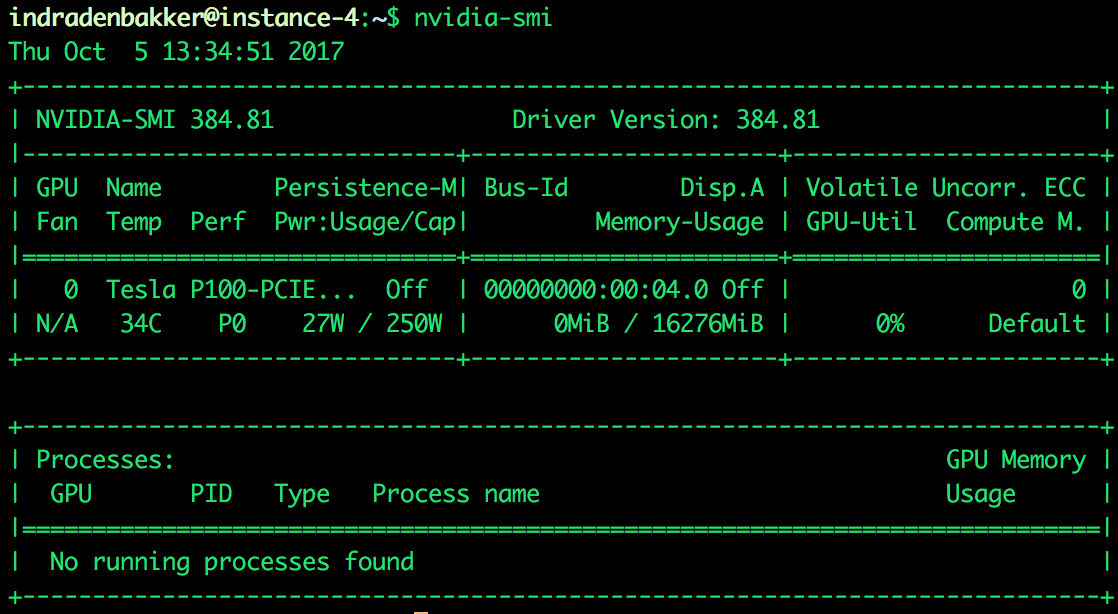Viewport: 1118px width, 614px height.
Task: Click the 'Name' column header
Action: point(134,188)
